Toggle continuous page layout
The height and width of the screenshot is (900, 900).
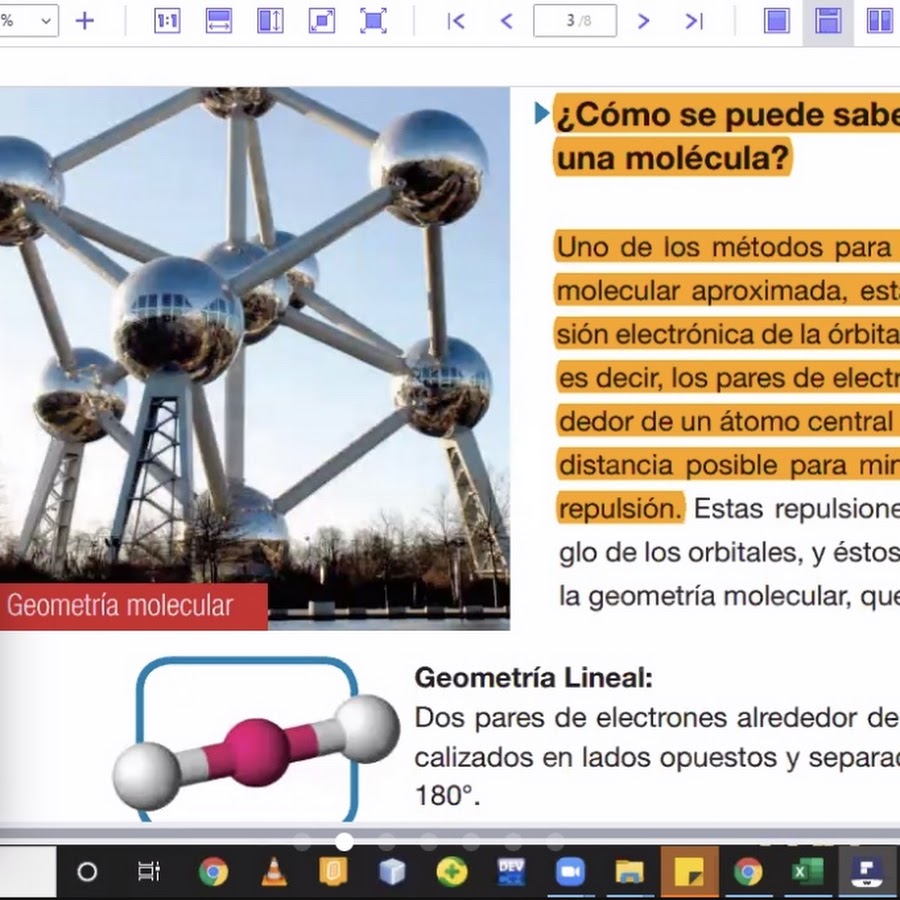[x=828, y=21]
